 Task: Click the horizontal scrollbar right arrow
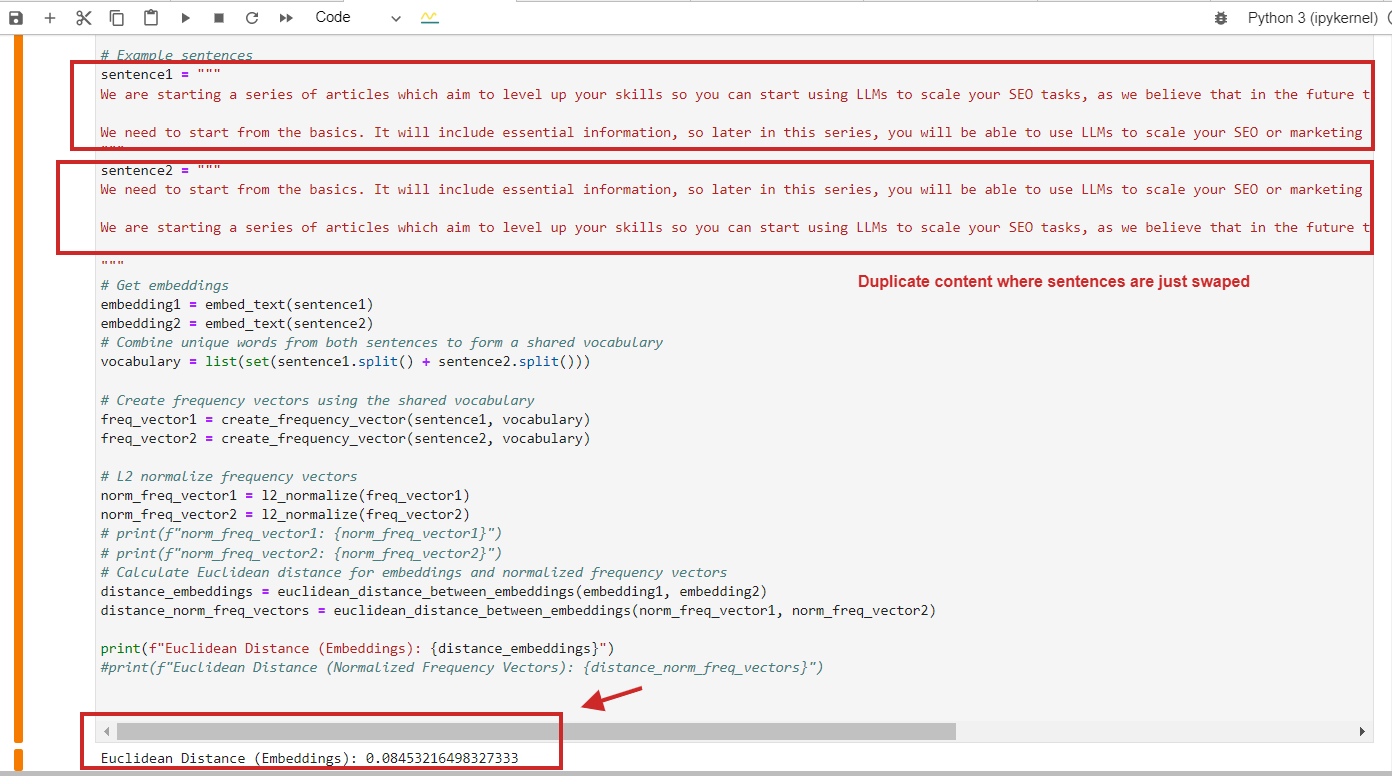(1362, 732)
